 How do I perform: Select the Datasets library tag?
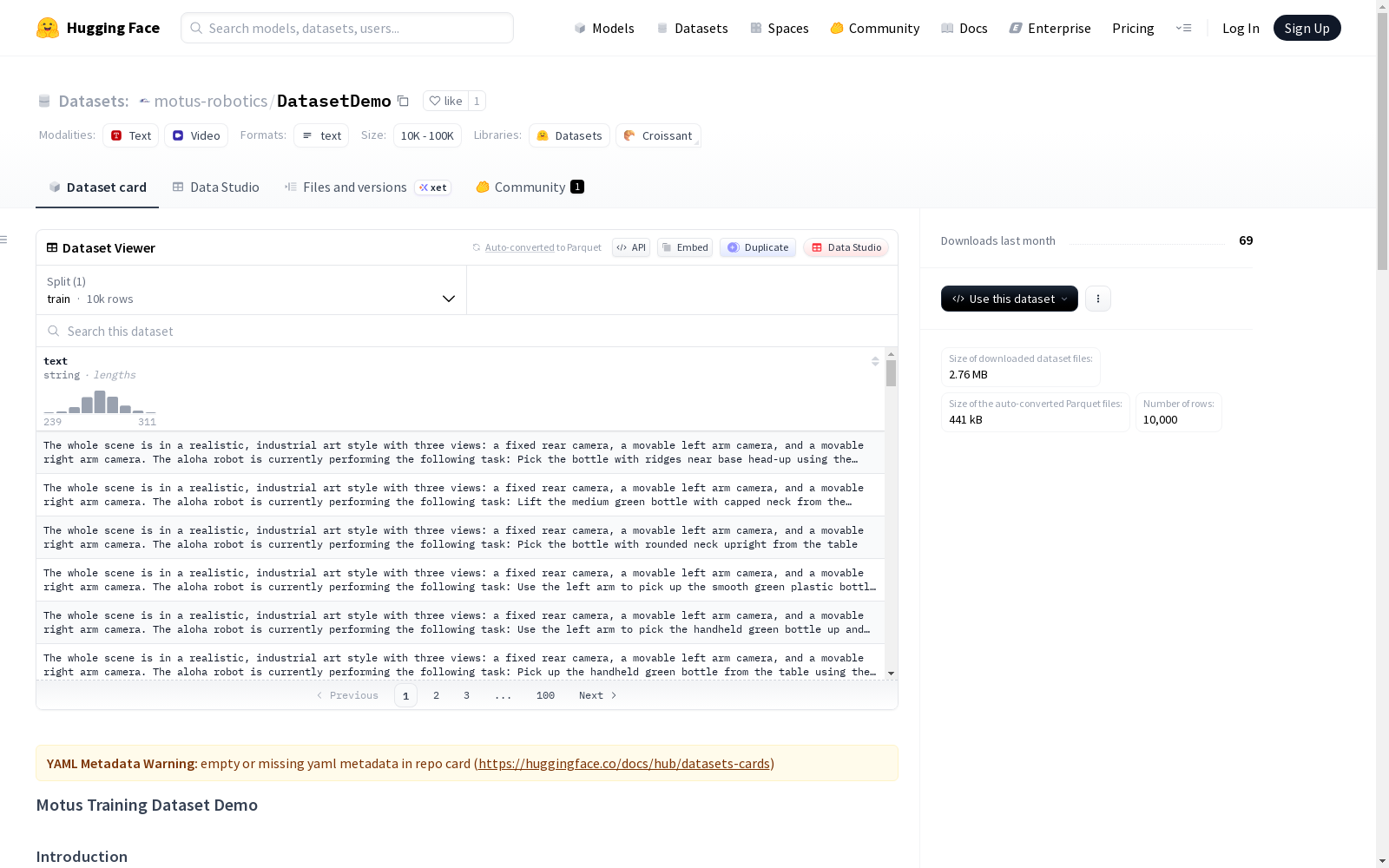click(569, 135)
